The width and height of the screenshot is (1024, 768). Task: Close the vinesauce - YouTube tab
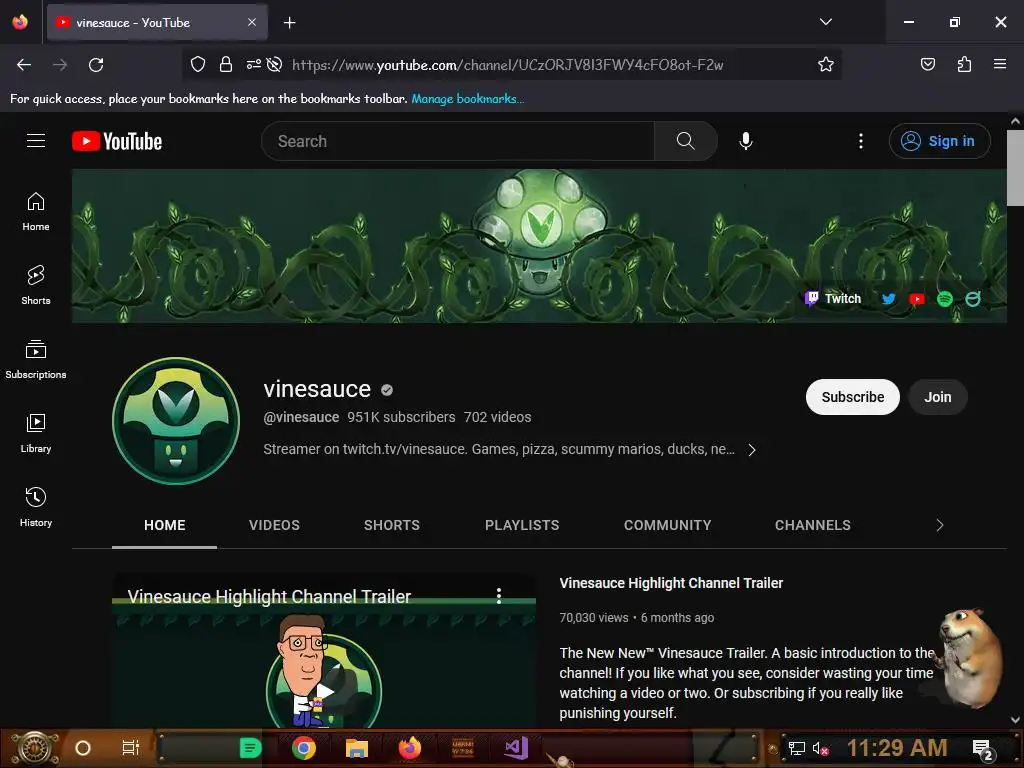(251, 22)
